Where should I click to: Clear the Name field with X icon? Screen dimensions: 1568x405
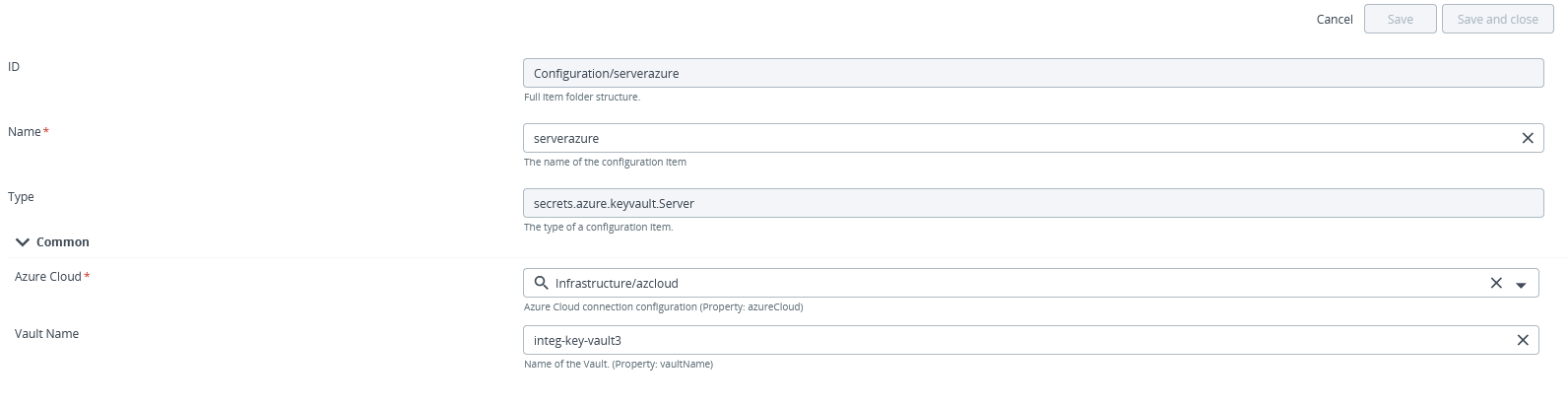(x=1527, y=138)
